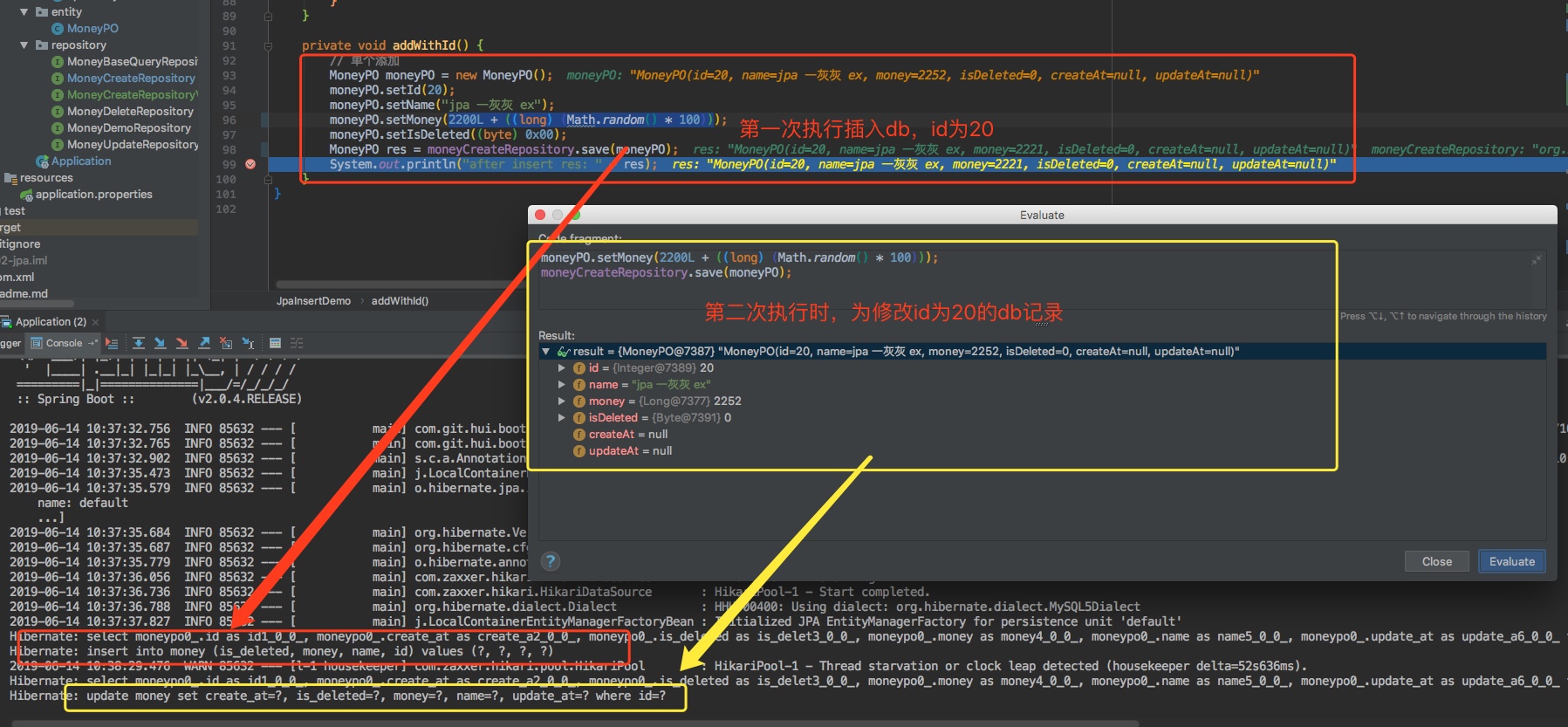Click the Drop Frame icon
The height and width of the screenshot is (727, 1568).
point(226,343)
